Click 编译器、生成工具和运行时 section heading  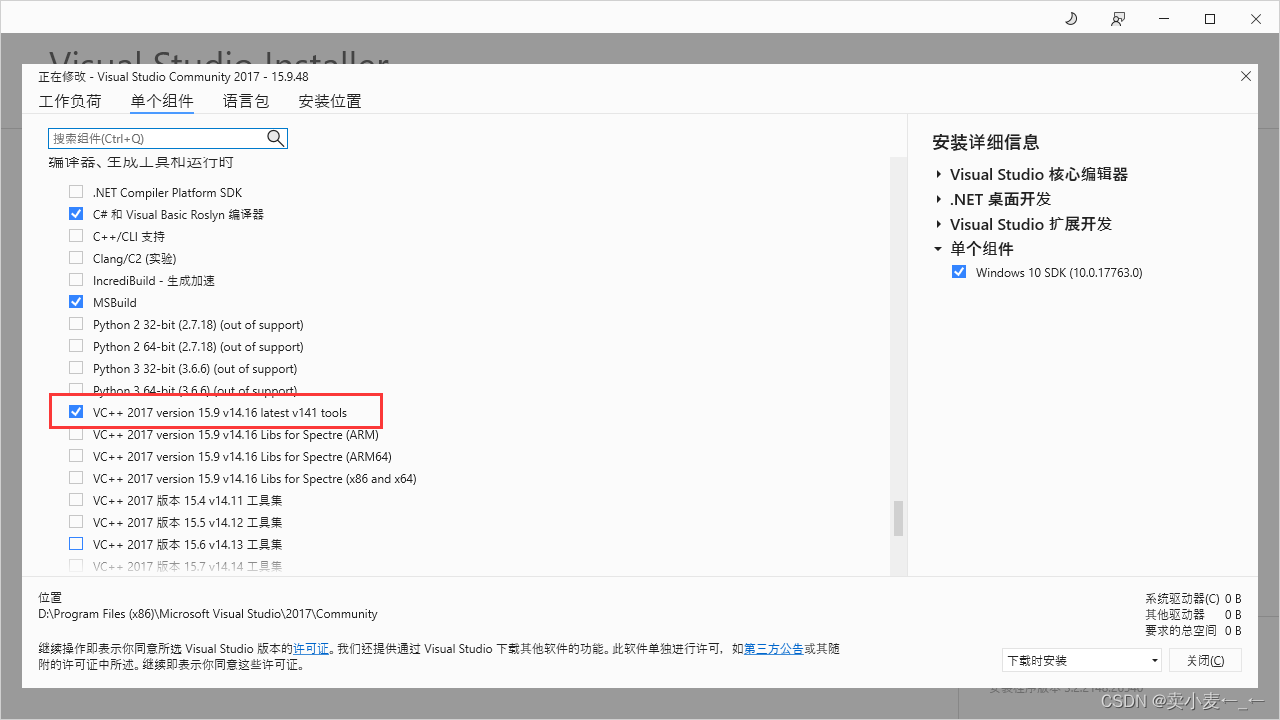pos(141,162)
